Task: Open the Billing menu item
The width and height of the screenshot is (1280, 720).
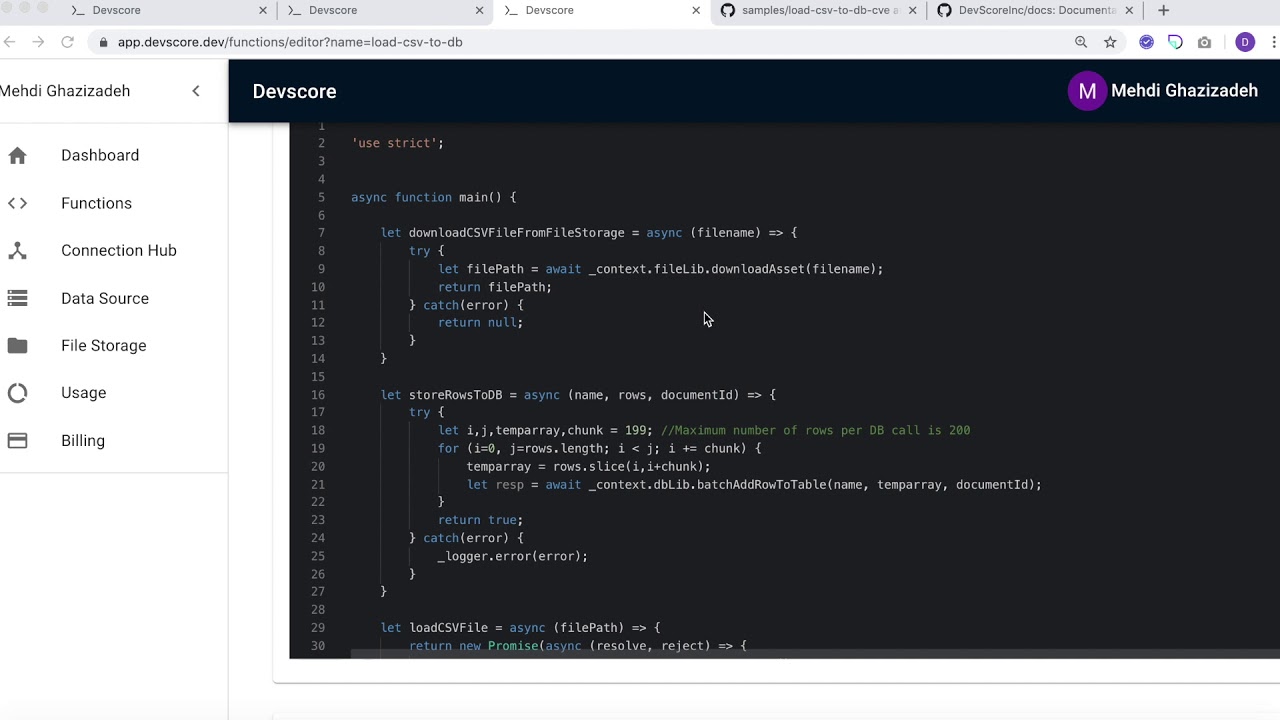Action: [83, 441]
